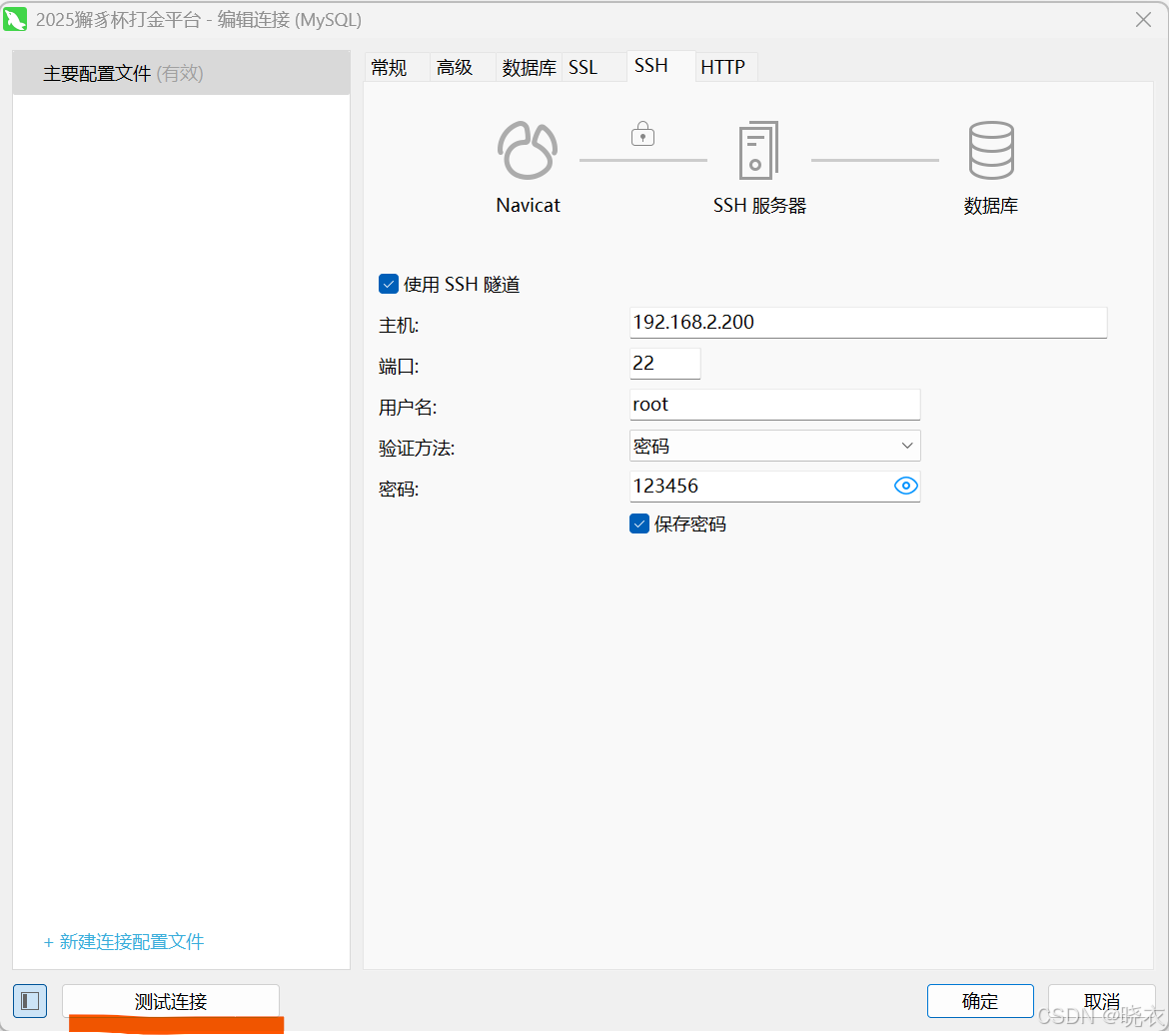Viewport: 1169px width, 1036px height.
Task: Click the 用户名: field label
Action: (408, 407)
